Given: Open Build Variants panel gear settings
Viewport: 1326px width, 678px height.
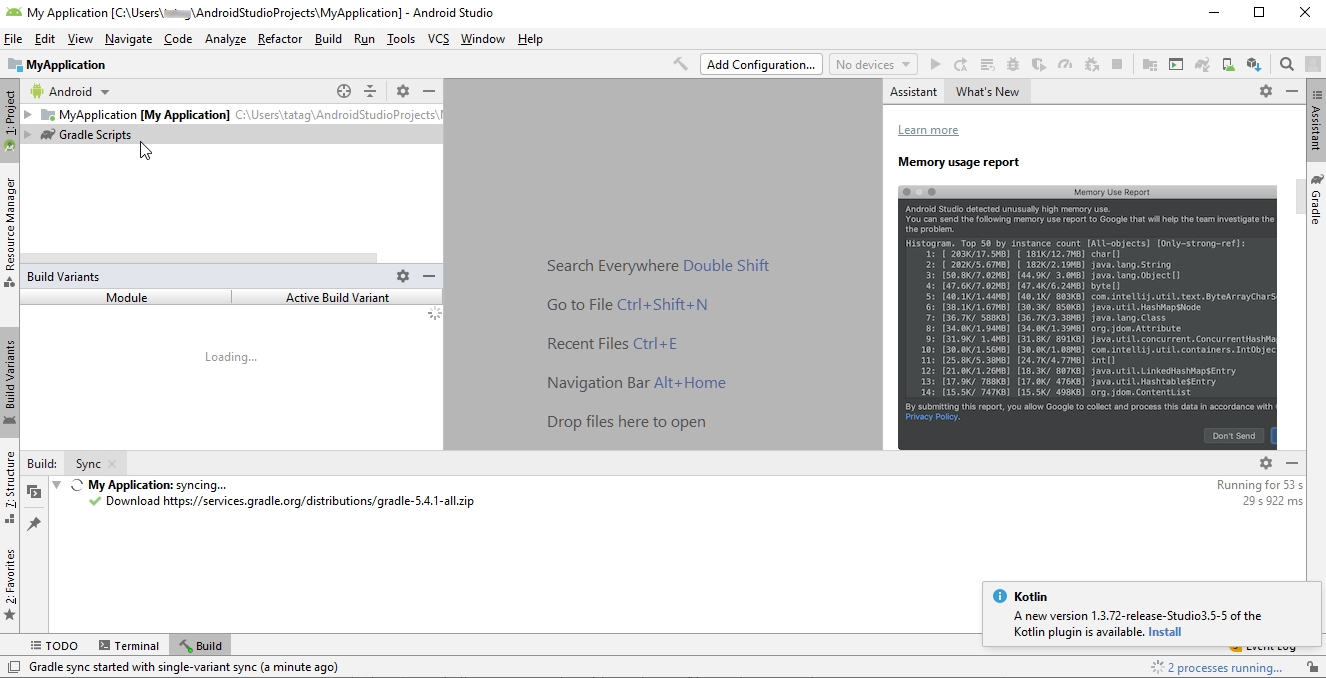Looking at the screenshot, I should [x=403, y=276].
